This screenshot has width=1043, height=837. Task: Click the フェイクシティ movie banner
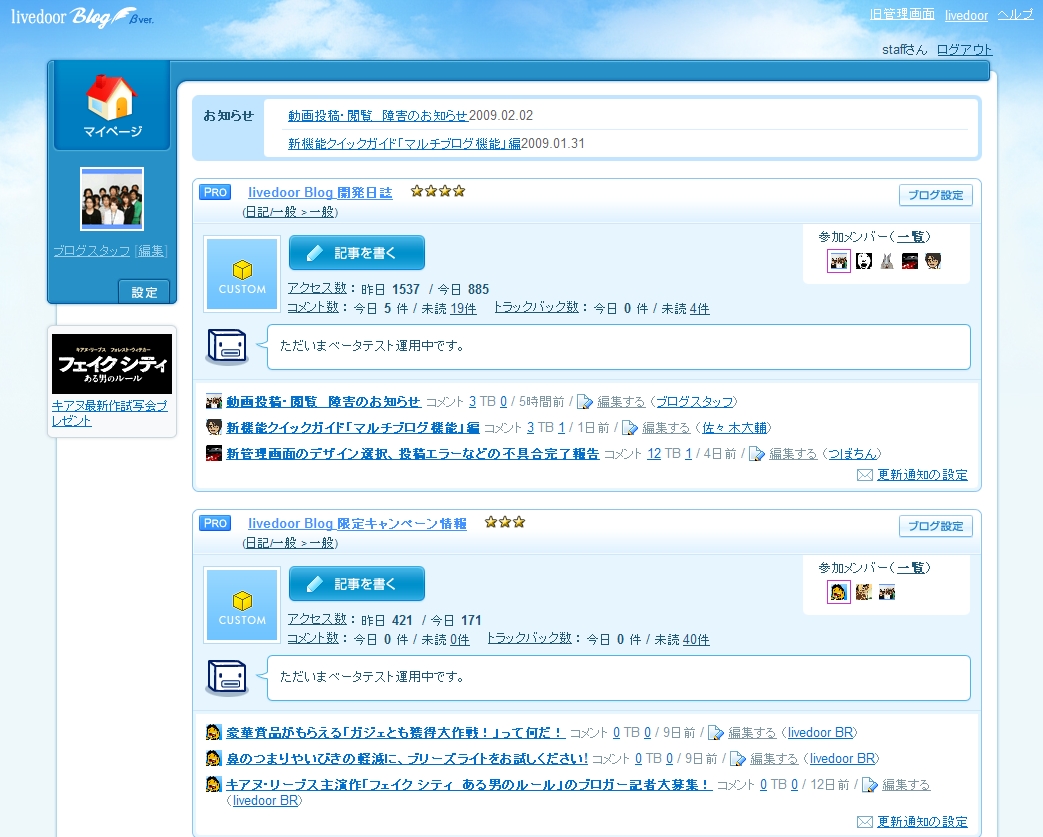tap(112, 364)
